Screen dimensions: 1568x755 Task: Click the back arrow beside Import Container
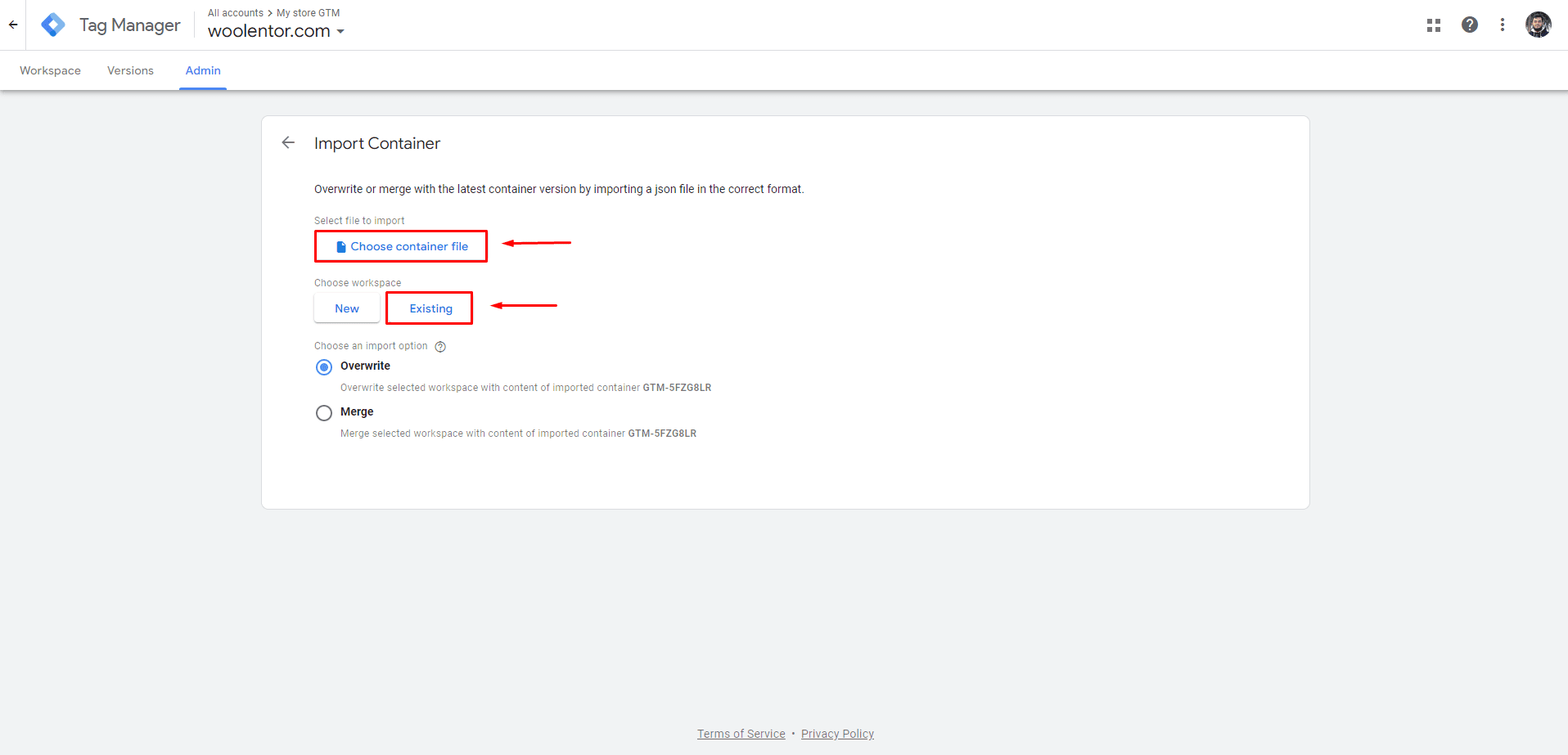click(288, 142)
